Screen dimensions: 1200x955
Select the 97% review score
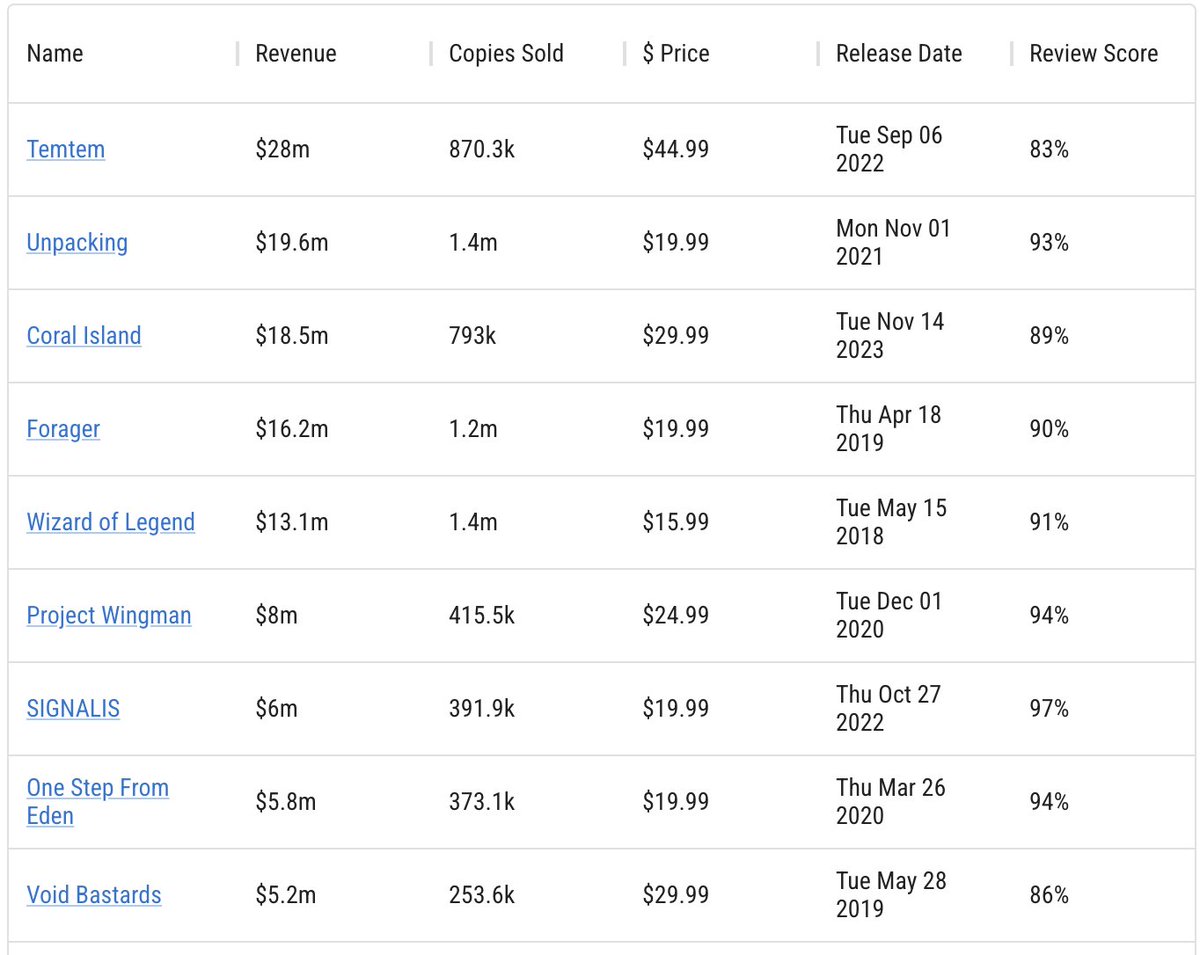pyautogui.click(x=1049, y=708)
